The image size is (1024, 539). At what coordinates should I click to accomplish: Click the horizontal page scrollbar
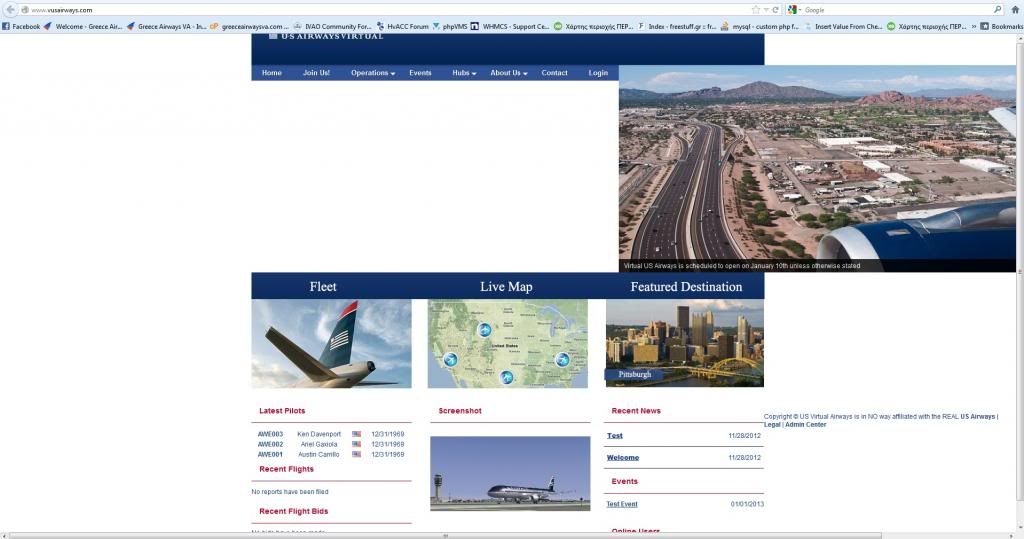pyautogui.click(x=445, y=536)
